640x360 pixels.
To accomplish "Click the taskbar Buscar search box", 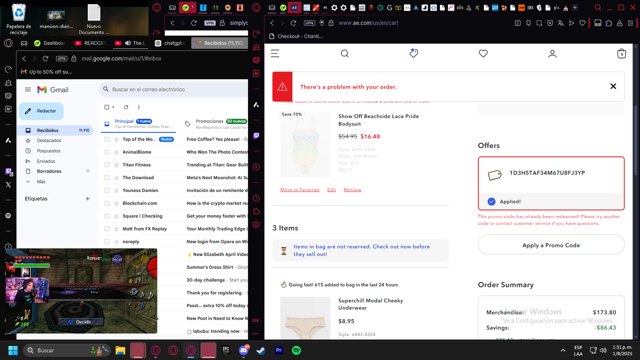I will (66, 350).
